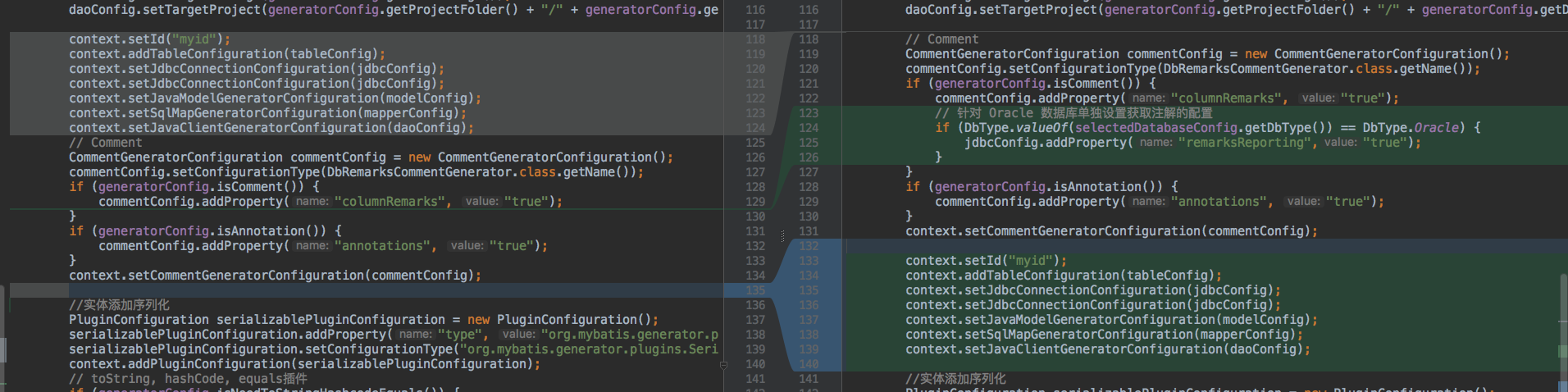Click commentConfig.setConfigurationType line in right pane
Viewport: 1568px width, 392px height.
tap(1192, 69)
